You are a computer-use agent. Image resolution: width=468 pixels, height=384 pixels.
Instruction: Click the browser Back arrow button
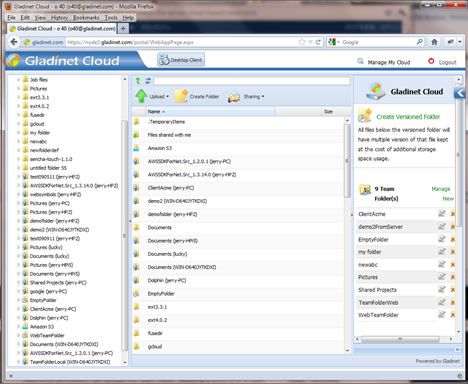tap(14, 42)
